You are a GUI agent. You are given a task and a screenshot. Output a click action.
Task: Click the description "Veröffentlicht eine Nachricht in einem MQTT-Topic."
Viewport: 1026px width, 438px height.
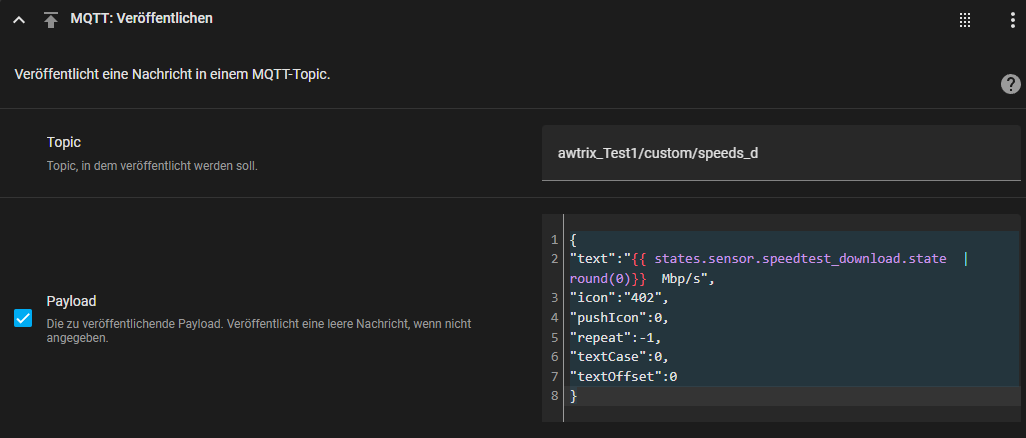(x=172, y=75)
